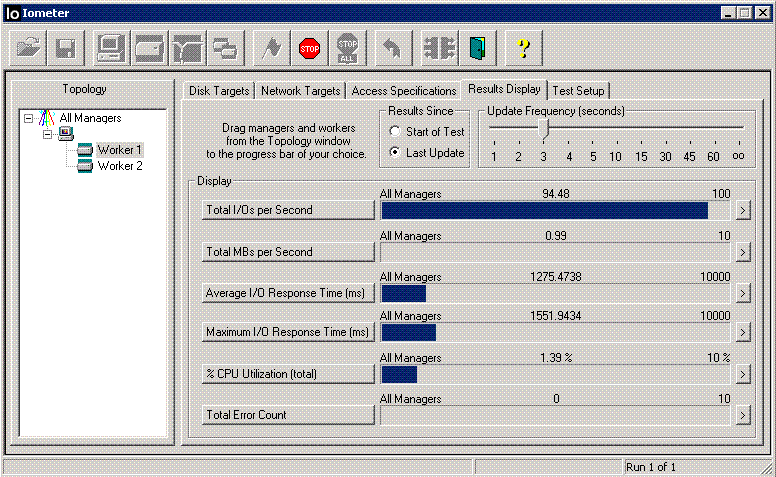Select Worker 2 in the Topology tree
Image resolution: width=776 pixels, height=477 pixels.
coord(119,166)
